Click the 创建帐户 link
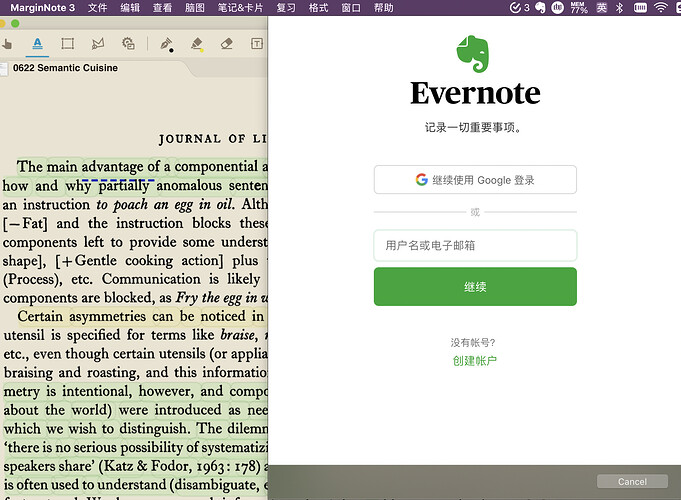 pos(474,361)
